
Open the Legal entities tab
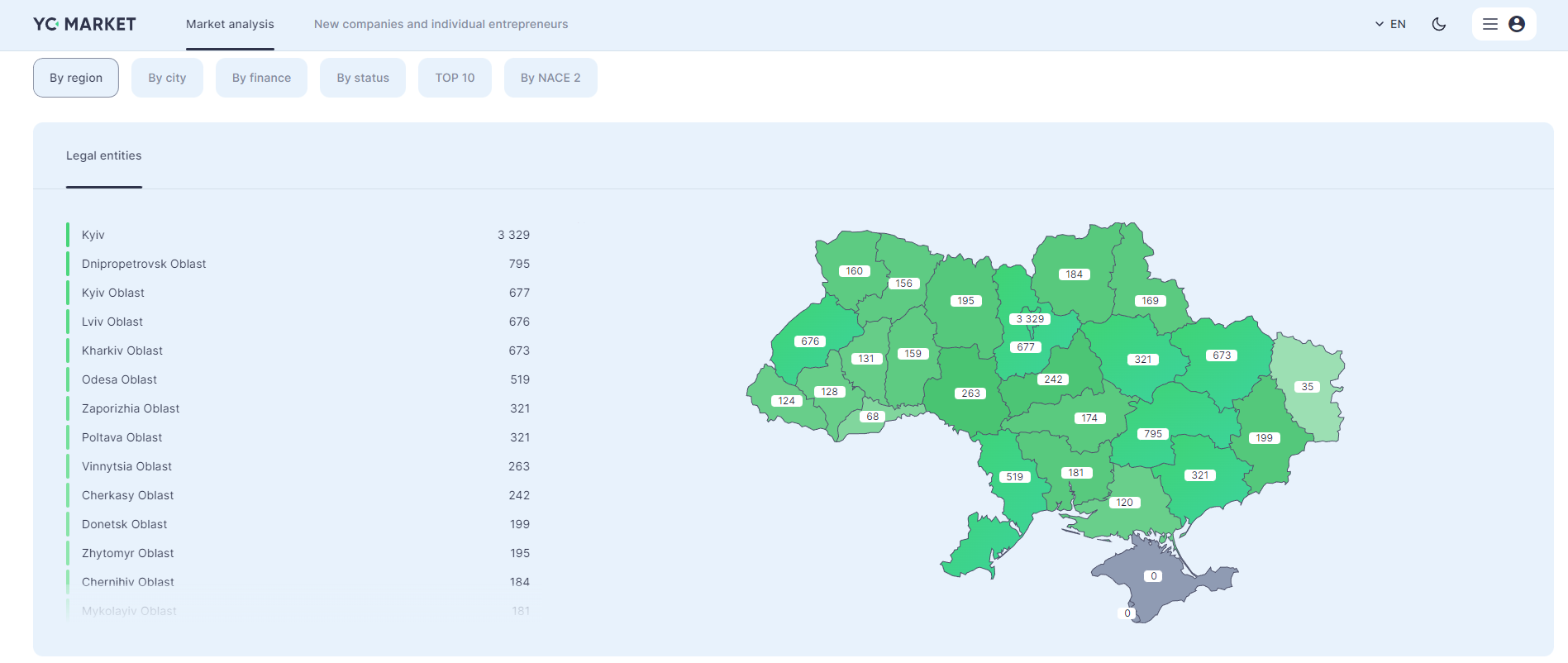[103, 155]
